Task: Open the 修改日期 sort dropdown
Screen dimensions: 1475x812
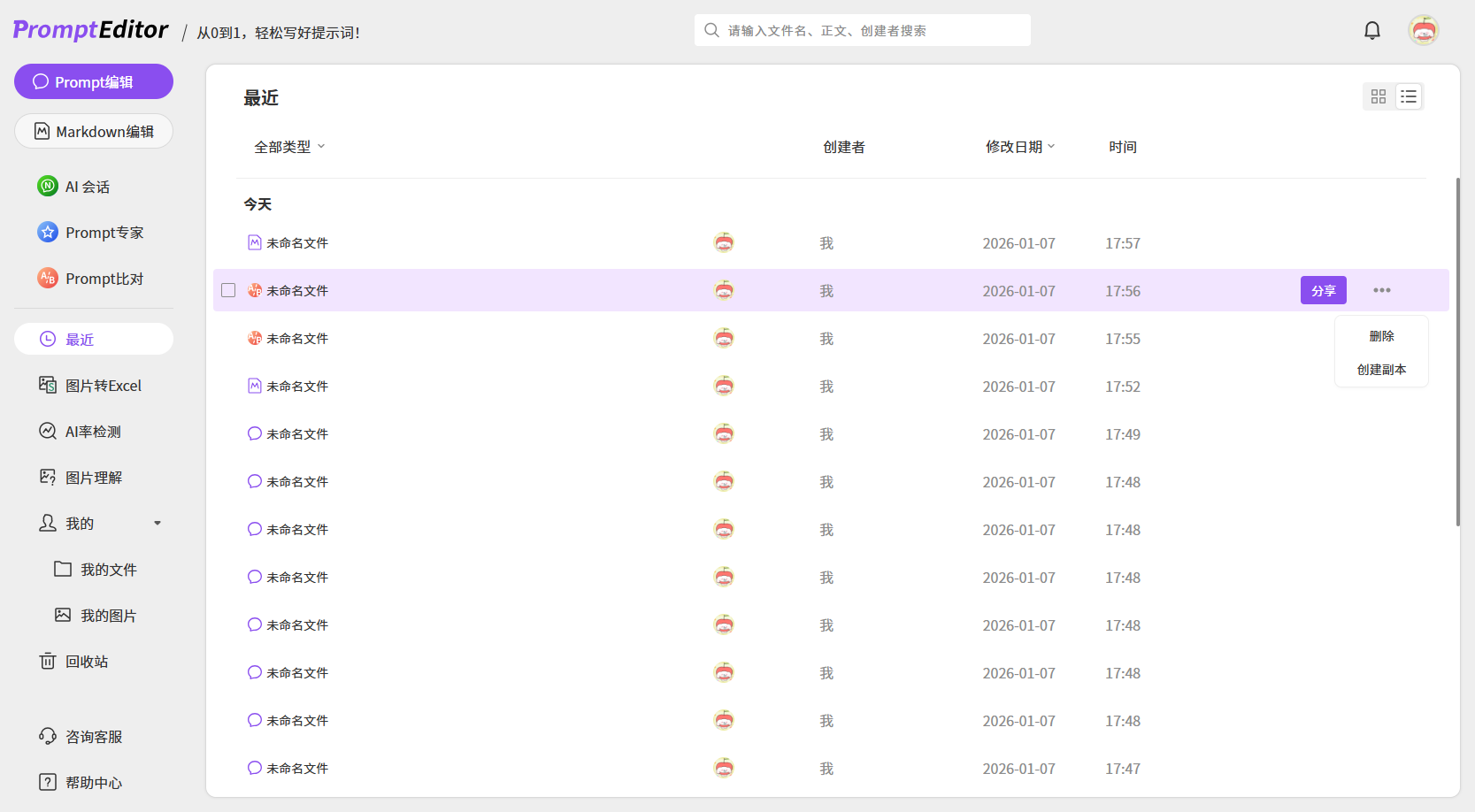Action: point(1020,147)
